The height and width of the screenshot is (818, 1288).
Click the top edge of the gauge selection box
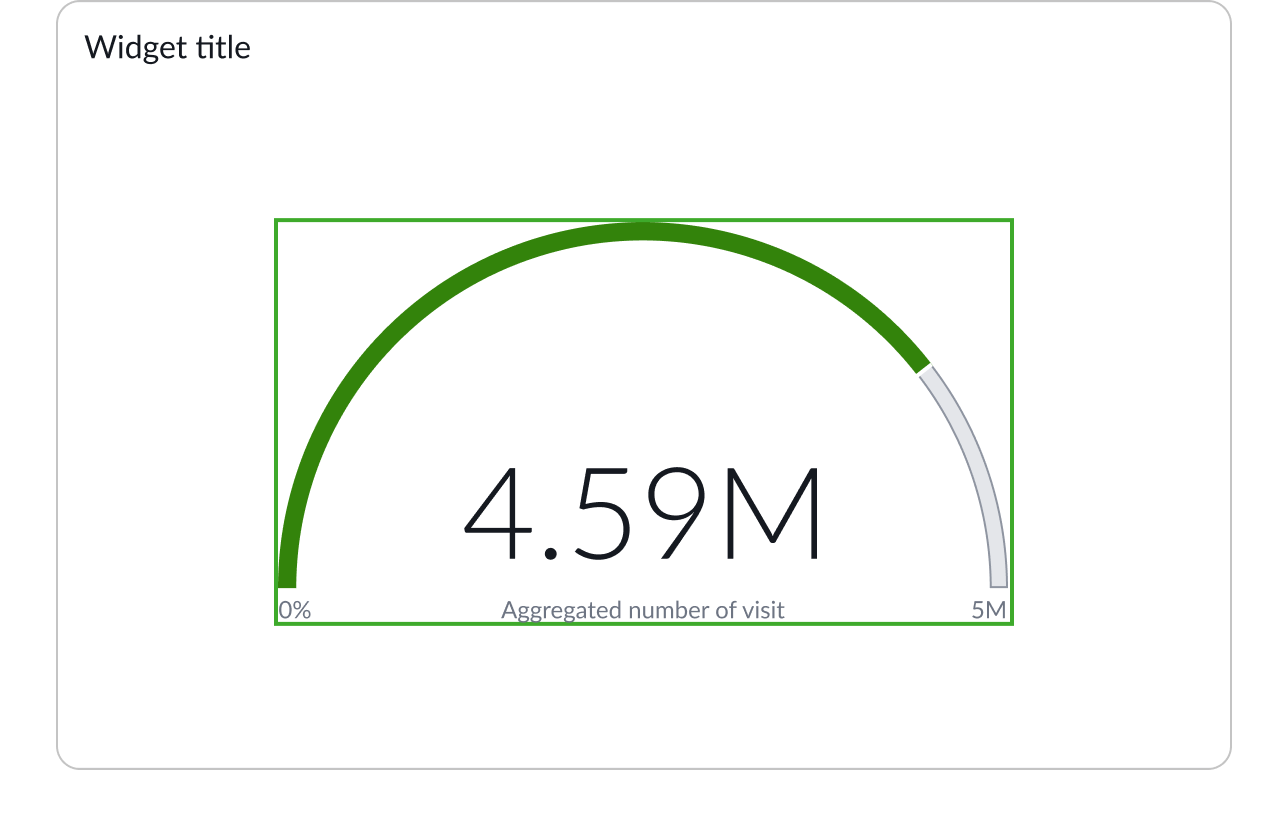[645, 218]
